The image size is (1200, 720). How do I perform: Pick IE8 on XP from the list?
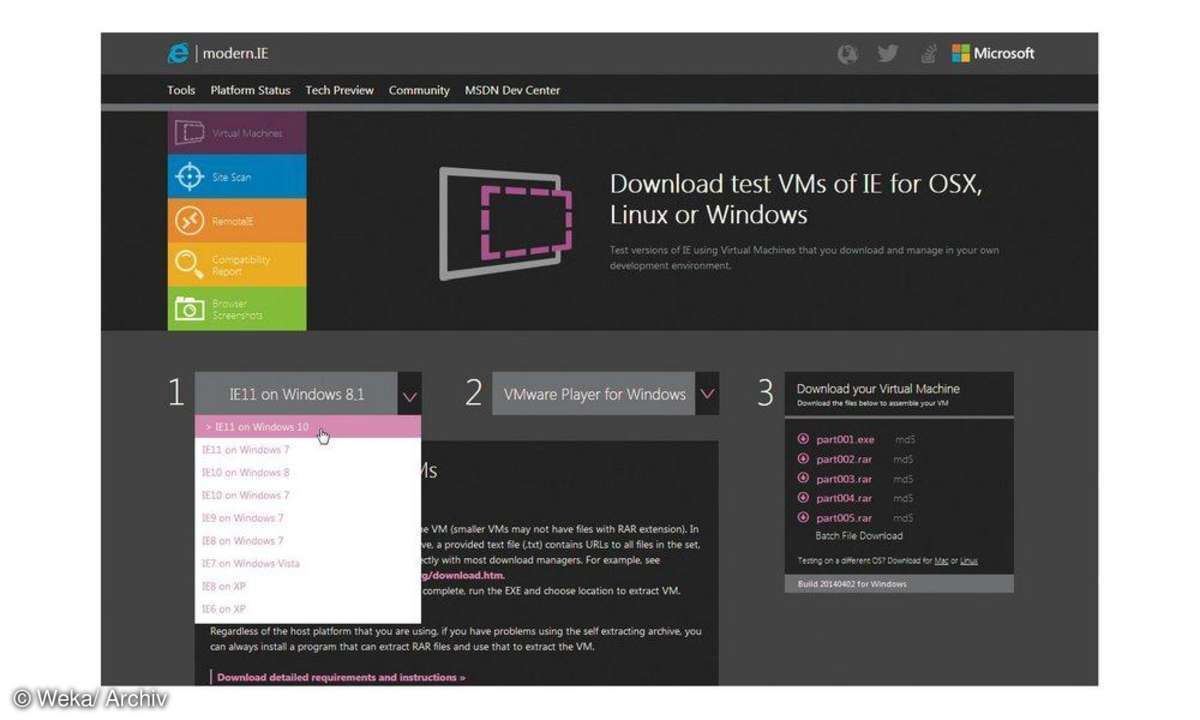(224, 586)
